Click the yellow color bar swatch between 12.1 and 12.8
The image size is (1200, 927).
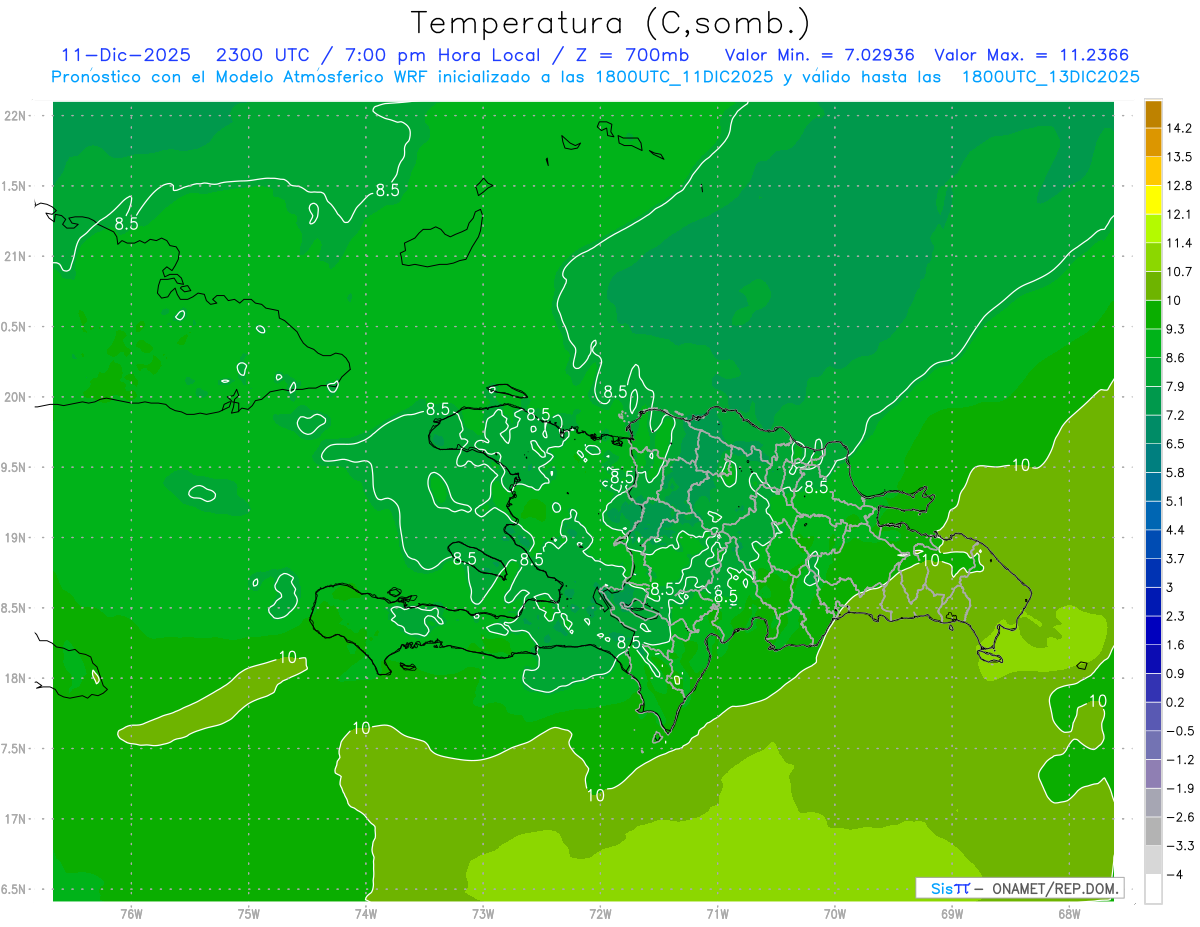[1153, 200]
